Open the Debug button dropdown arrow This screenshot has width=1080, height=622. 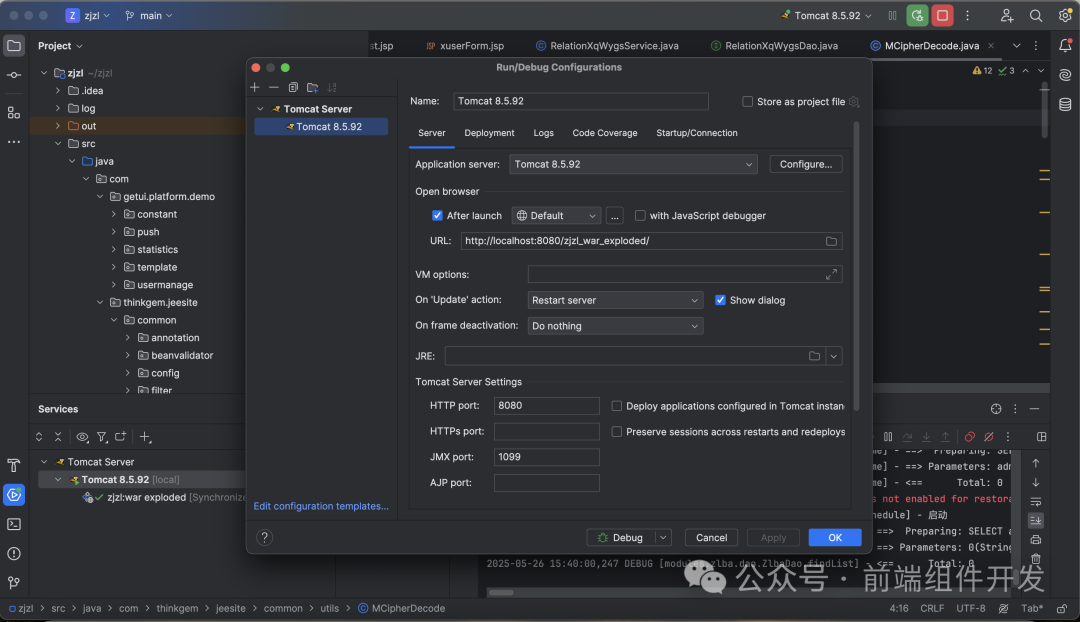click(x=663, y=537)
